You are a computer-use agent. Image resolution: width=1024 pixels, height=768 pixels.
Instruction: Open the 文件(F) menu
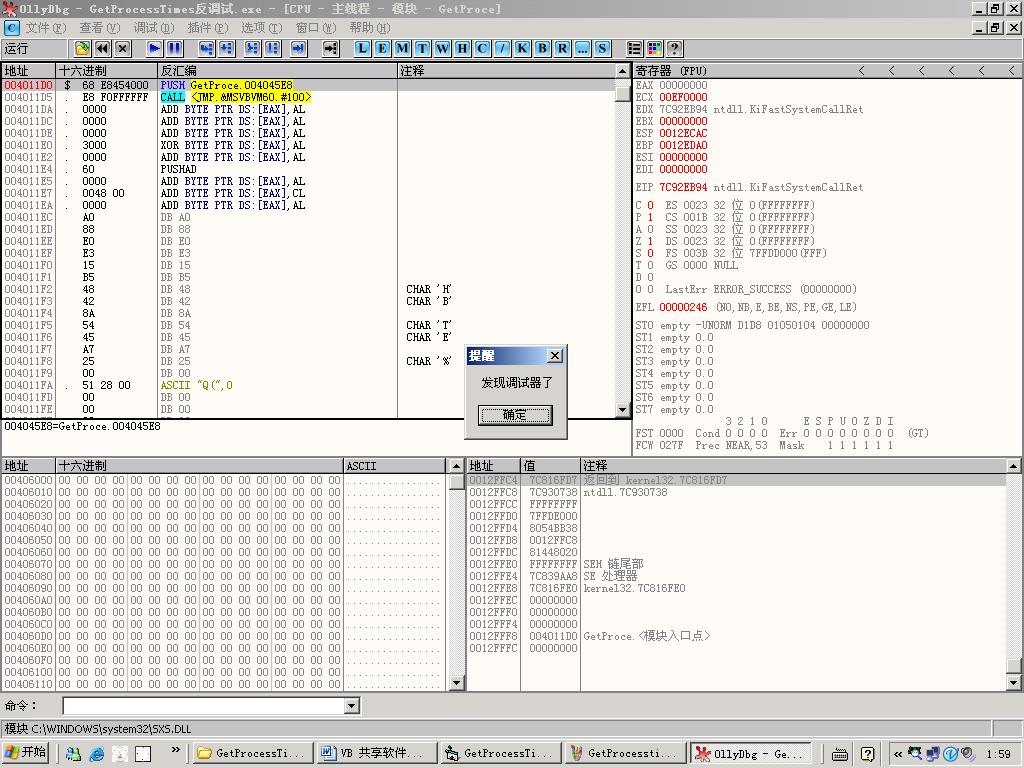pyautogui.click(x=46, y=28)
